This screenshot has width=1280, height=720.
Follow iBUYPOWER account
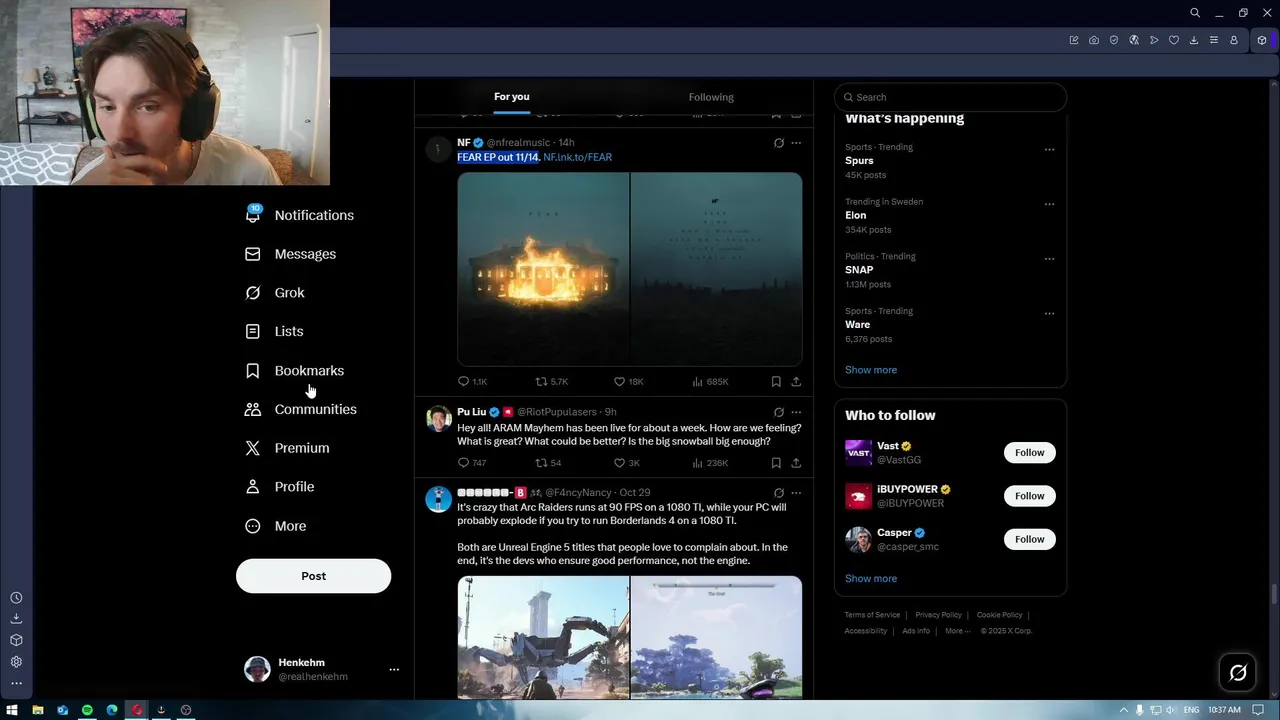click(1029, 496)
